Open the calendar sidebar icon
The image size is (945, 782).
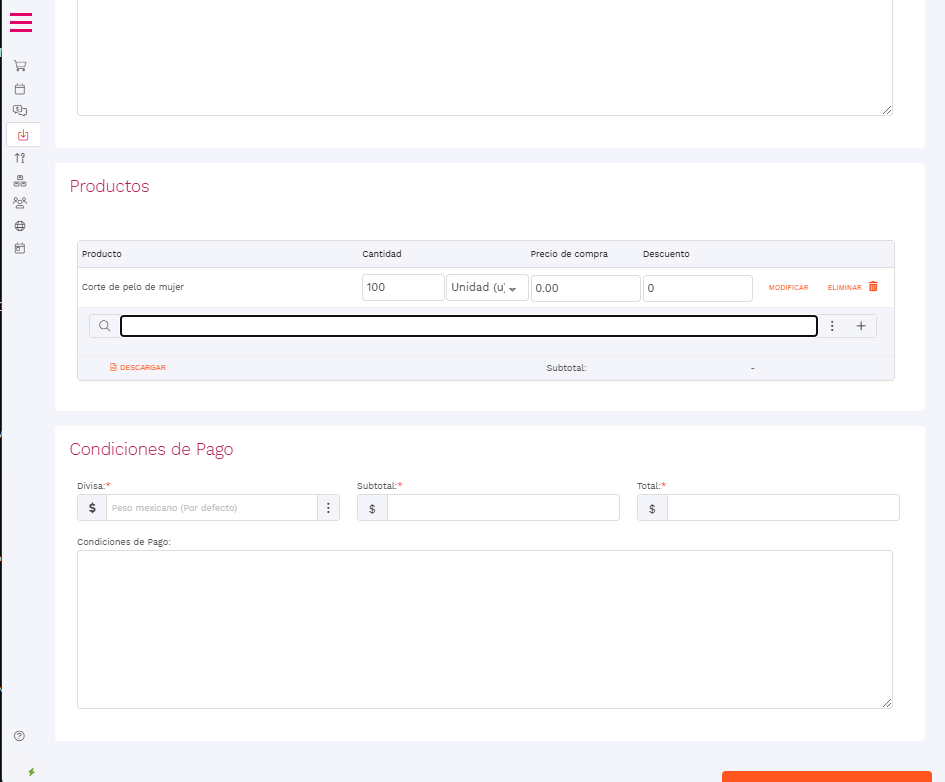click(x=20, y=89)
